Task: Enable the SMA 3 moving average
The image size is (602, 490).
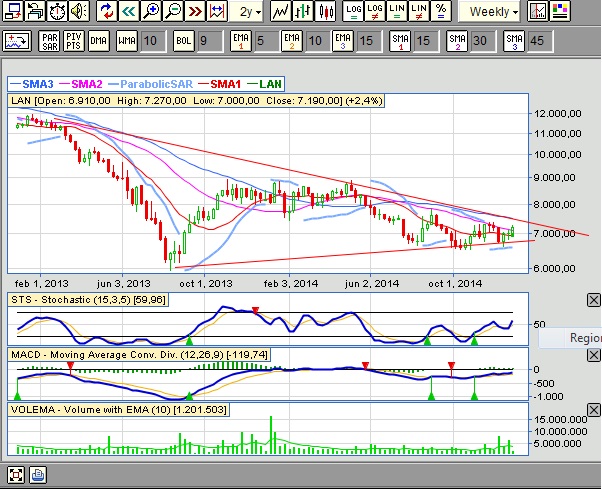Action: [x=513, y=41]
